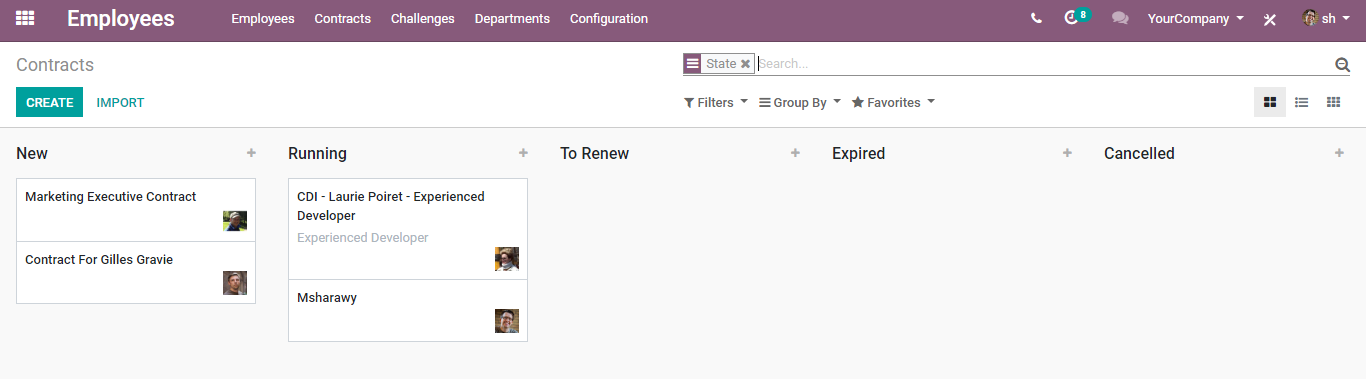
Task: Open the apps grid menu icon
Action: (x=25, y=18)
